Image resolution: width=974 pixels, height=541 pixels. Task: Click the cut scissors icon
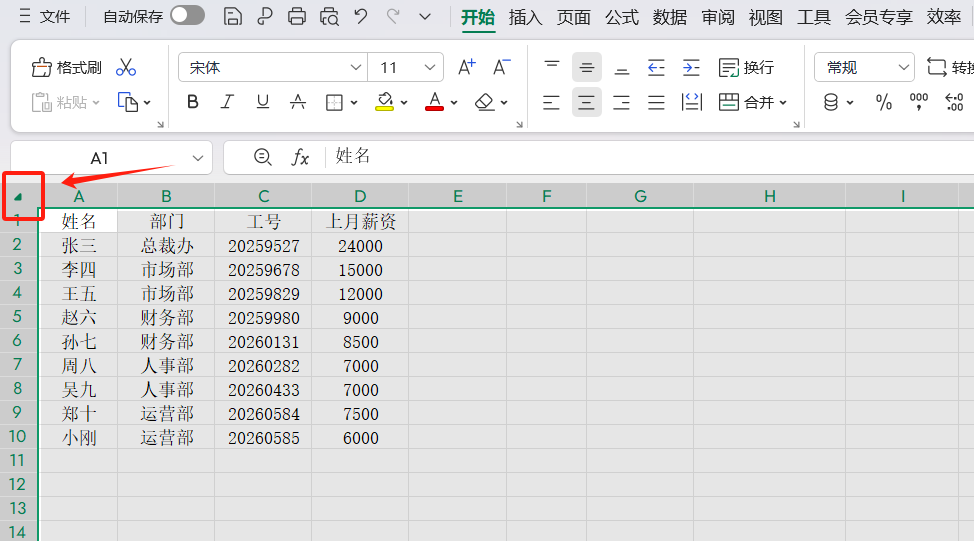[126, 67]
